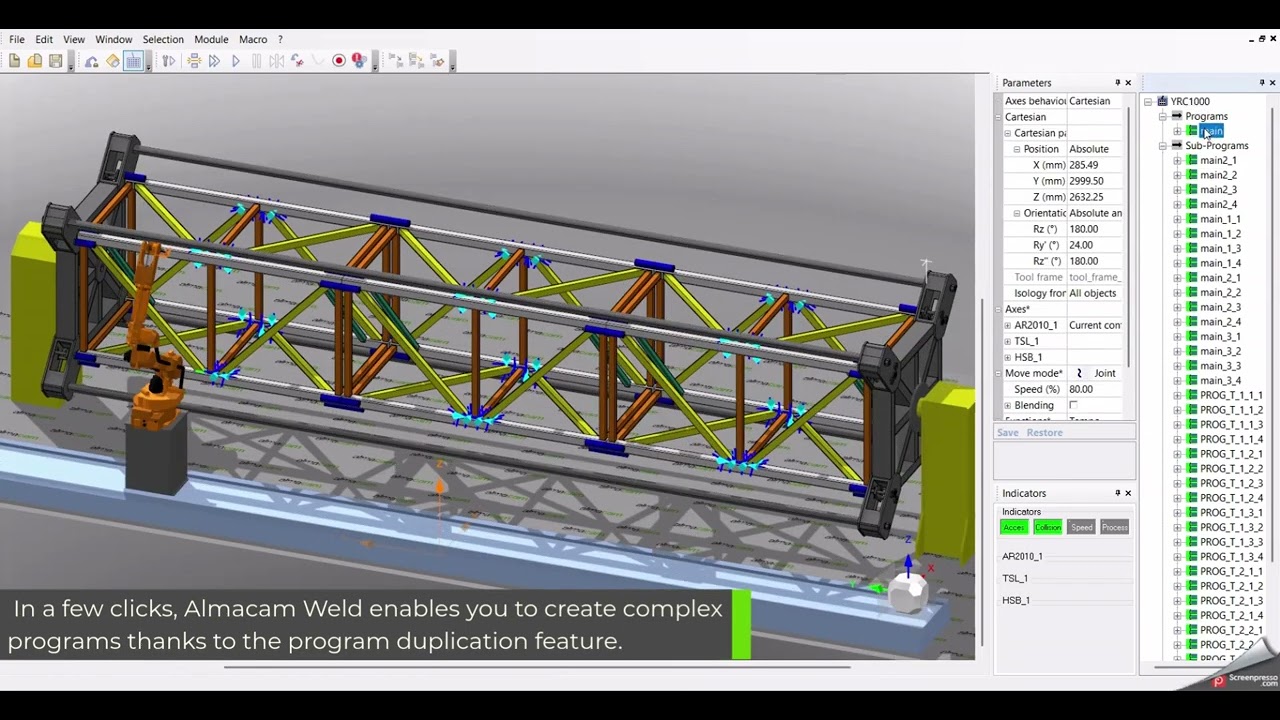
Task: Click the orange diamond view icon
Action: [x=113, y=61]
